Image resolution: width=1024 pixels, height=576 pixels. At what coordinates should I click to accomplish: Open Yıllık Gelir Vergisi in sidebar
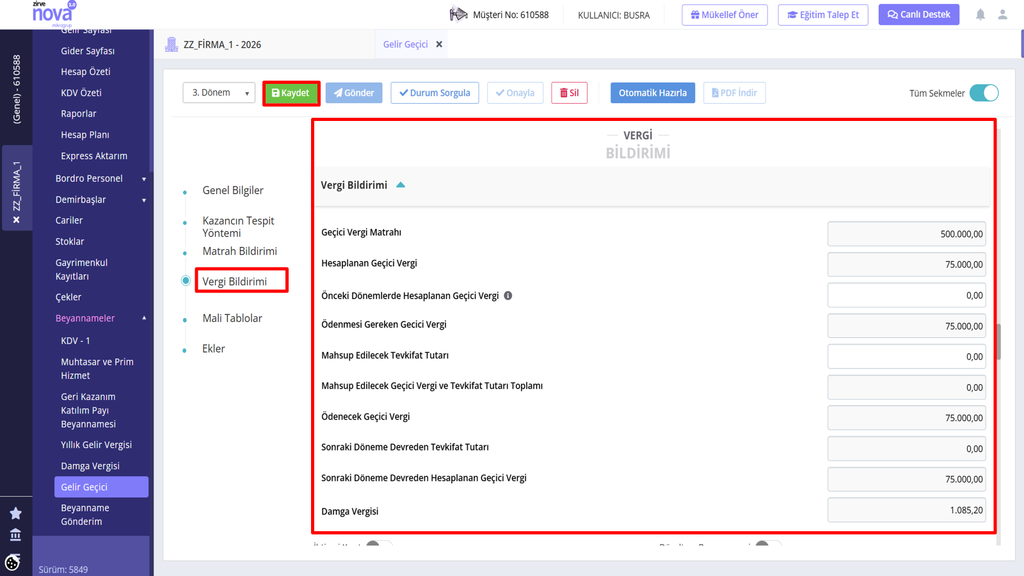tap(96, 445)
